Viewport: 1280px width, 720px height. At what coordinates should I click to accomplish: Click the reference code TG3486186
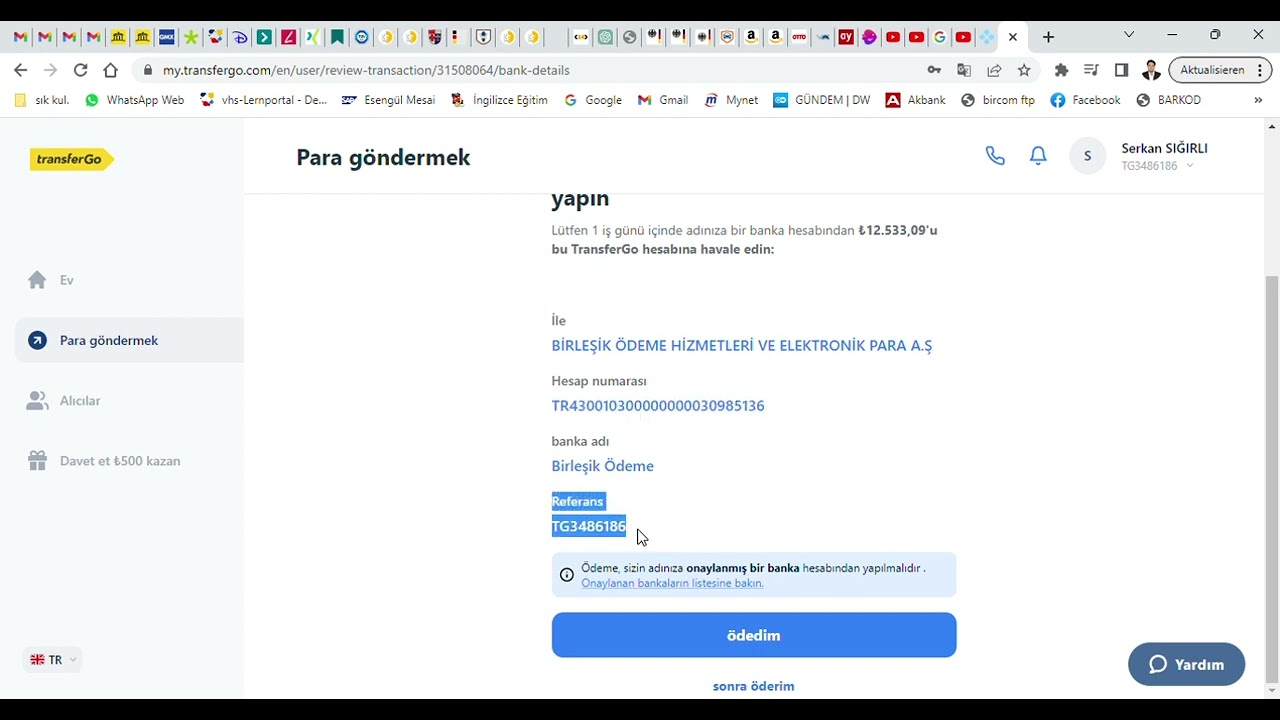click(589, 526)
